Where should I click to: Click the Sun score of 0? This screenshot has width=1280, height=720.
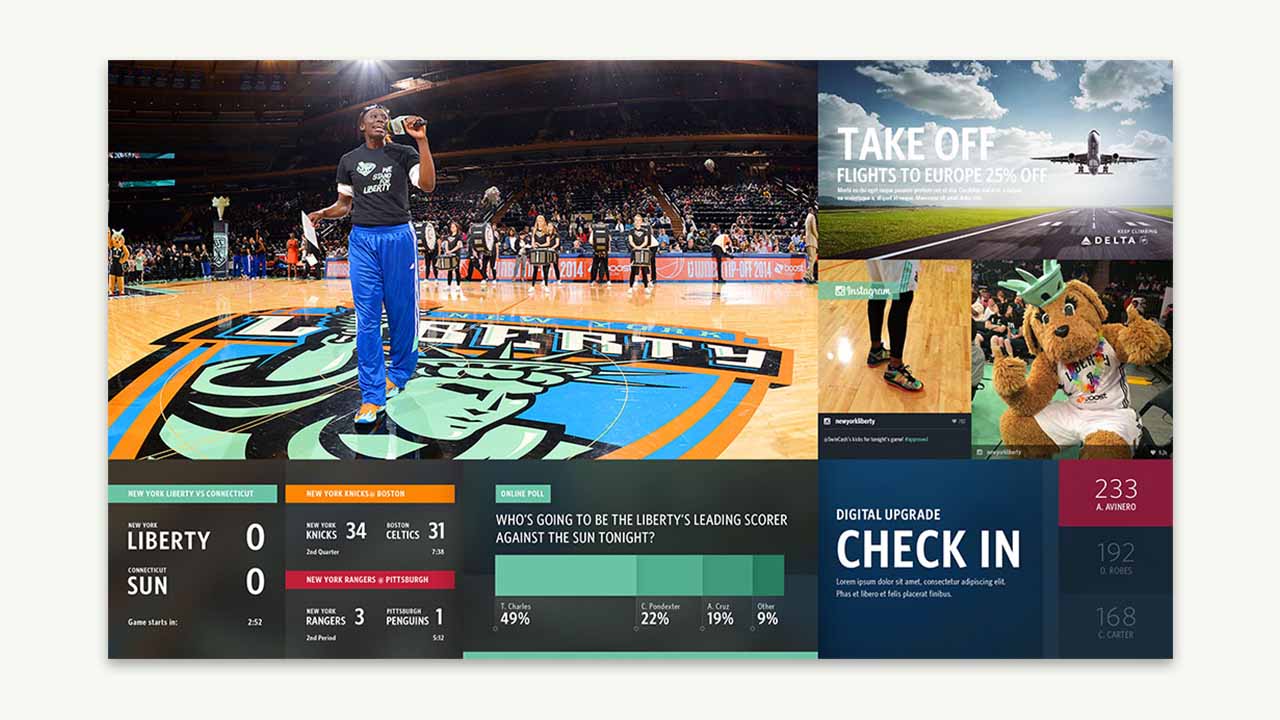[x=255, y=582]
